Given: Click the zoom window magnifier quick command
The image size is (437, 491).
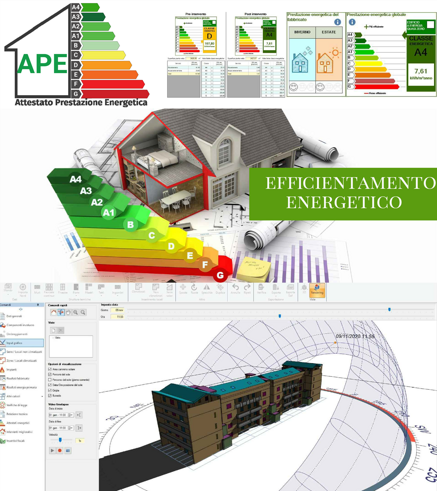Looking at the screenshot, I should pos(83,312).
